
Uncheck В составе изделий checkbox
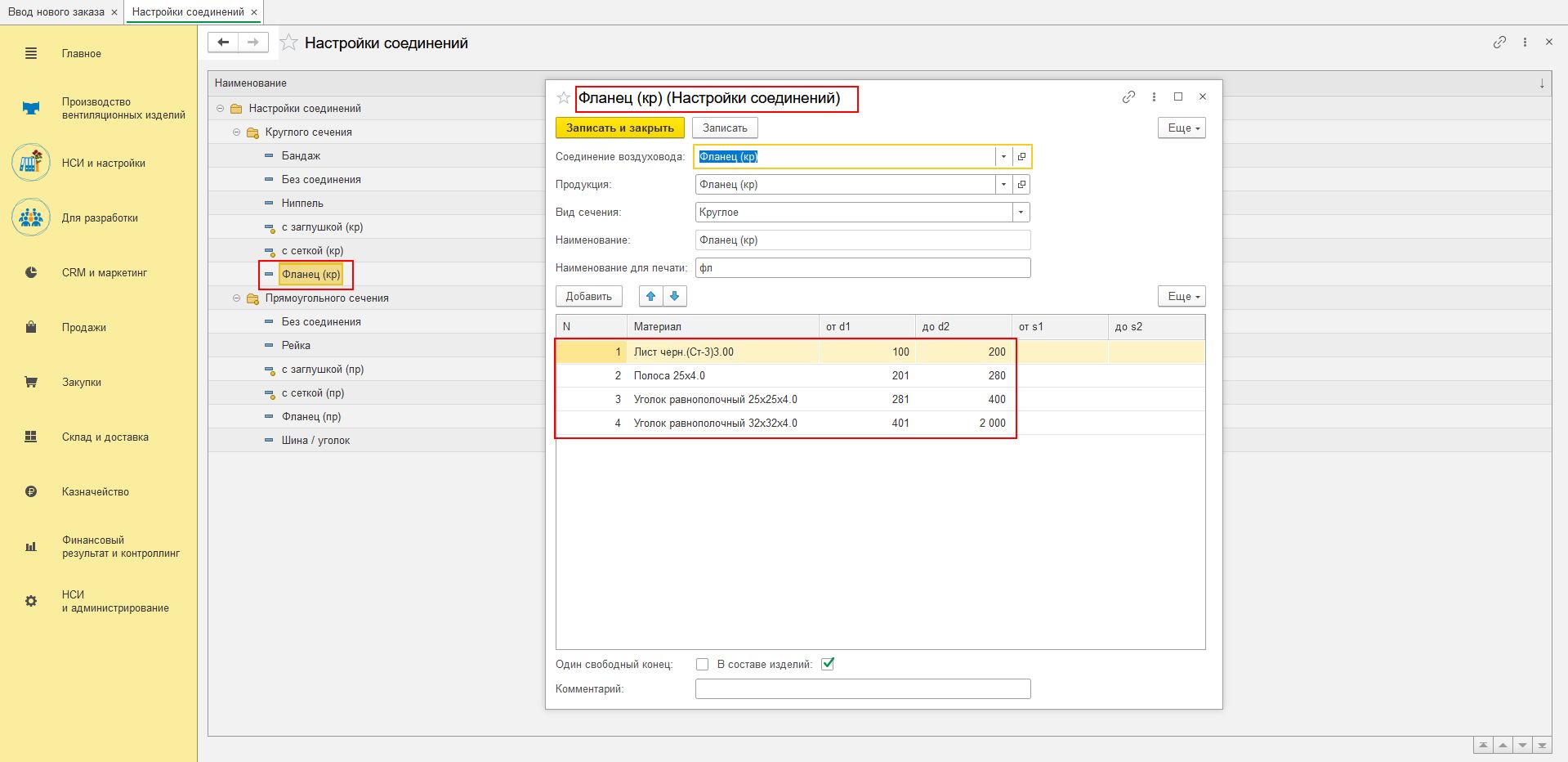(x=828, y=664)
